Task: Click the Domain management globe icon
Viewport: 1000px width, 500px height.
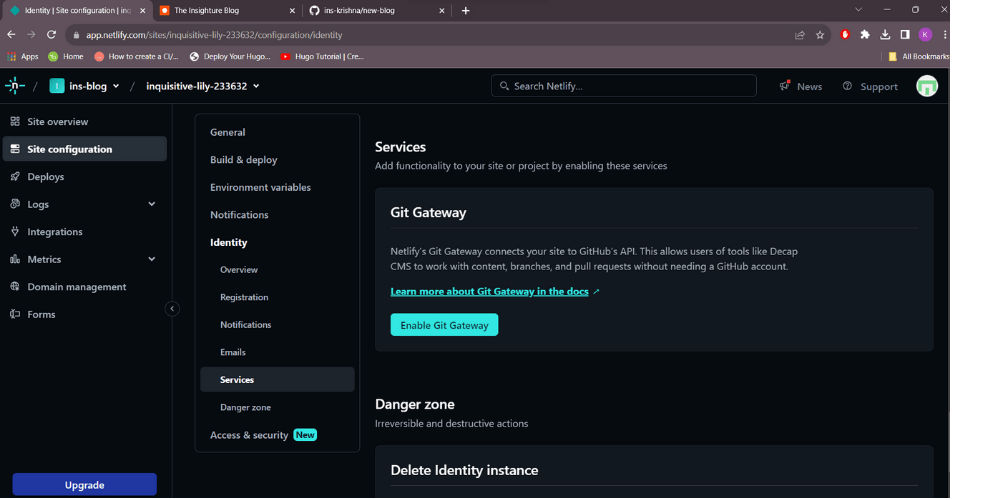Action: tap(15, 287)
